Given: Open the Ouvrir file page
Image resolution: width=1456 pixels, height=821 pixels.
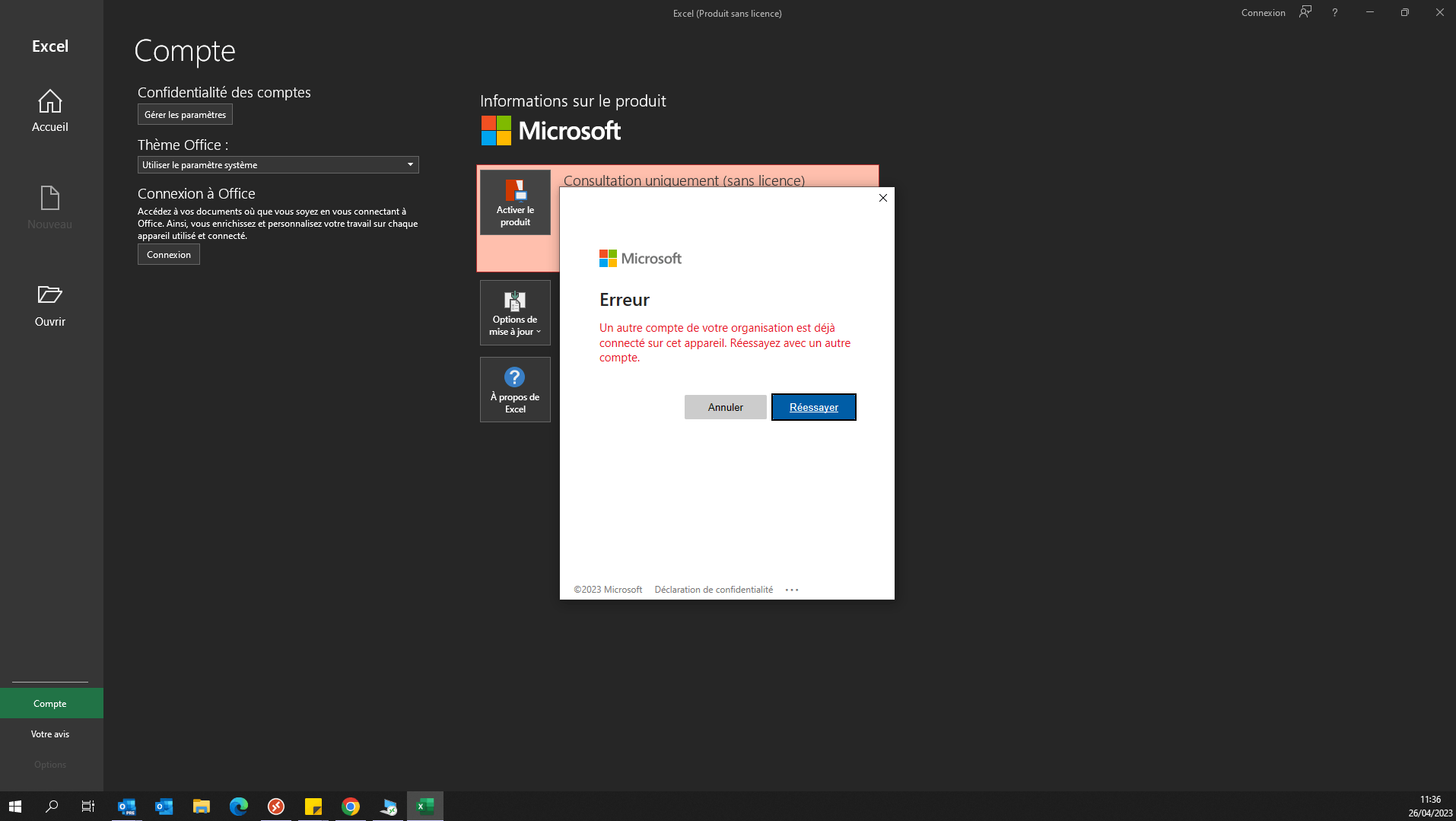Looking at the screenshot, I should pyautogui.click(x=50, y=306).
